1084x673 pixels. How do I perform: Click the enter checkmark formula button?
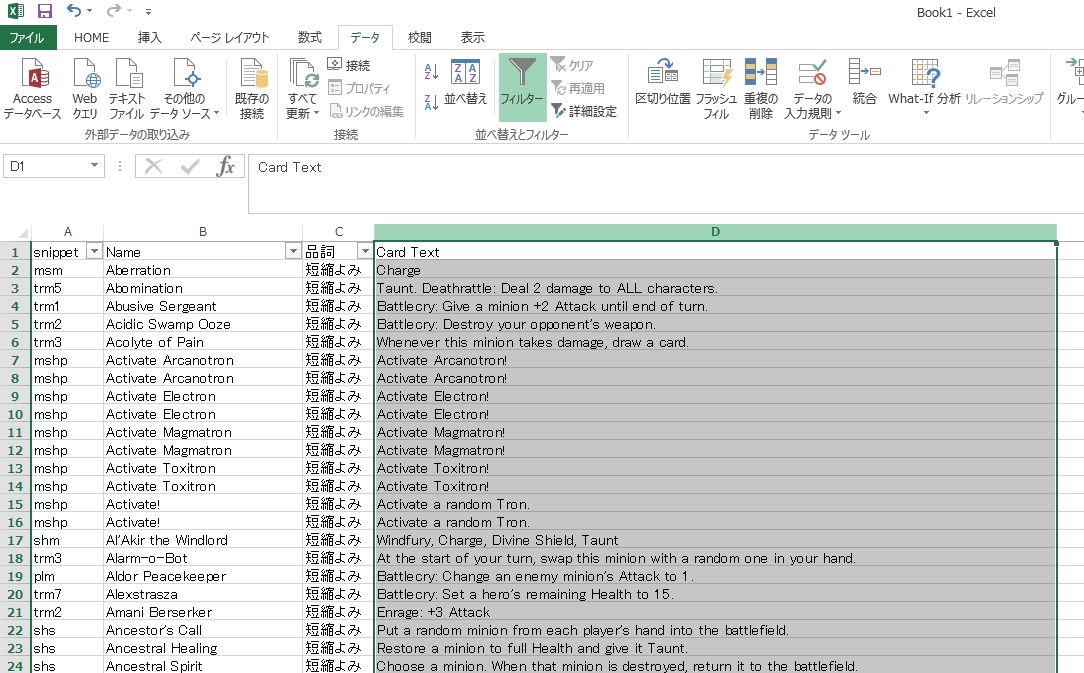(x=189, y=166)
